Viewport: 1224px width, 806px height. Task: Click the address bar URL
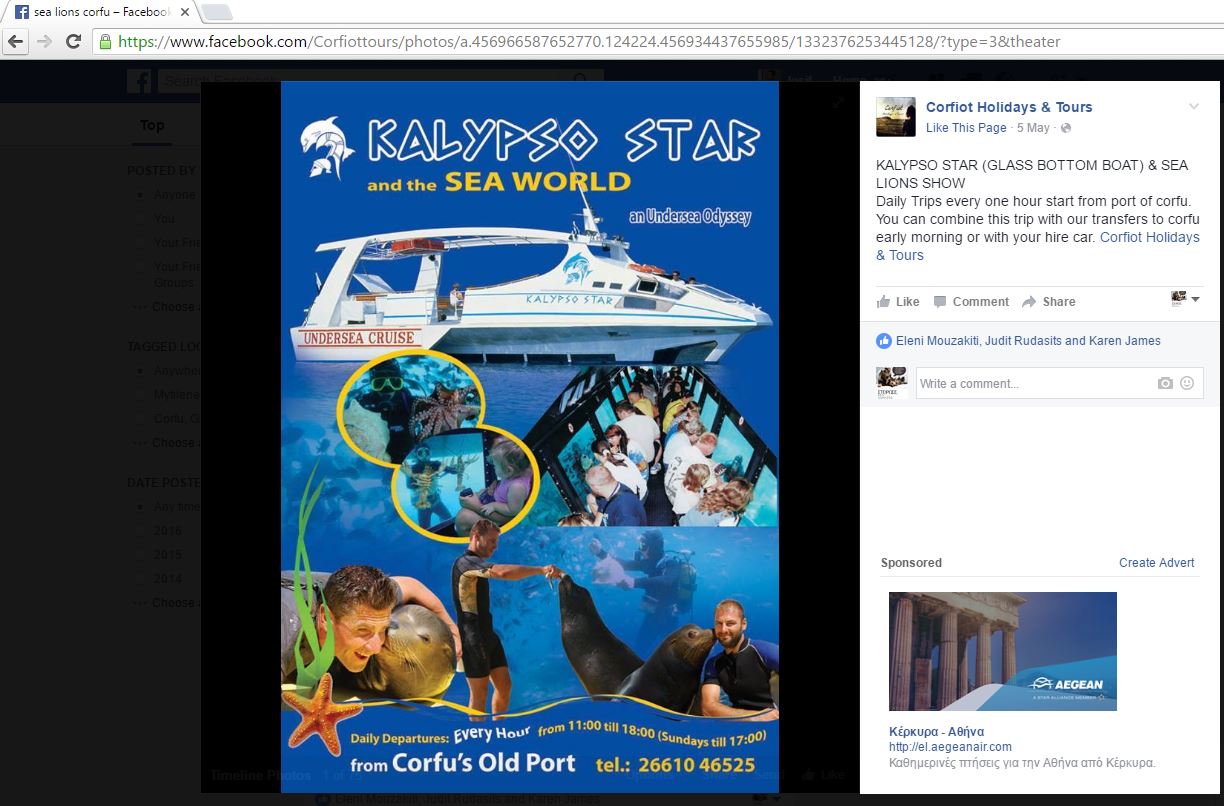[589, 42]
